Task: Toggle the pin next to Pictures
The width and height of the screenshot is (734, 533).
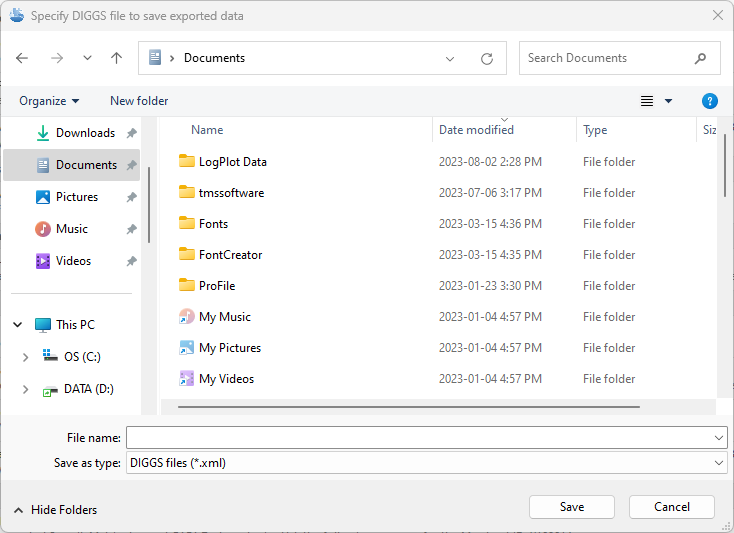Action: [132, 197]
